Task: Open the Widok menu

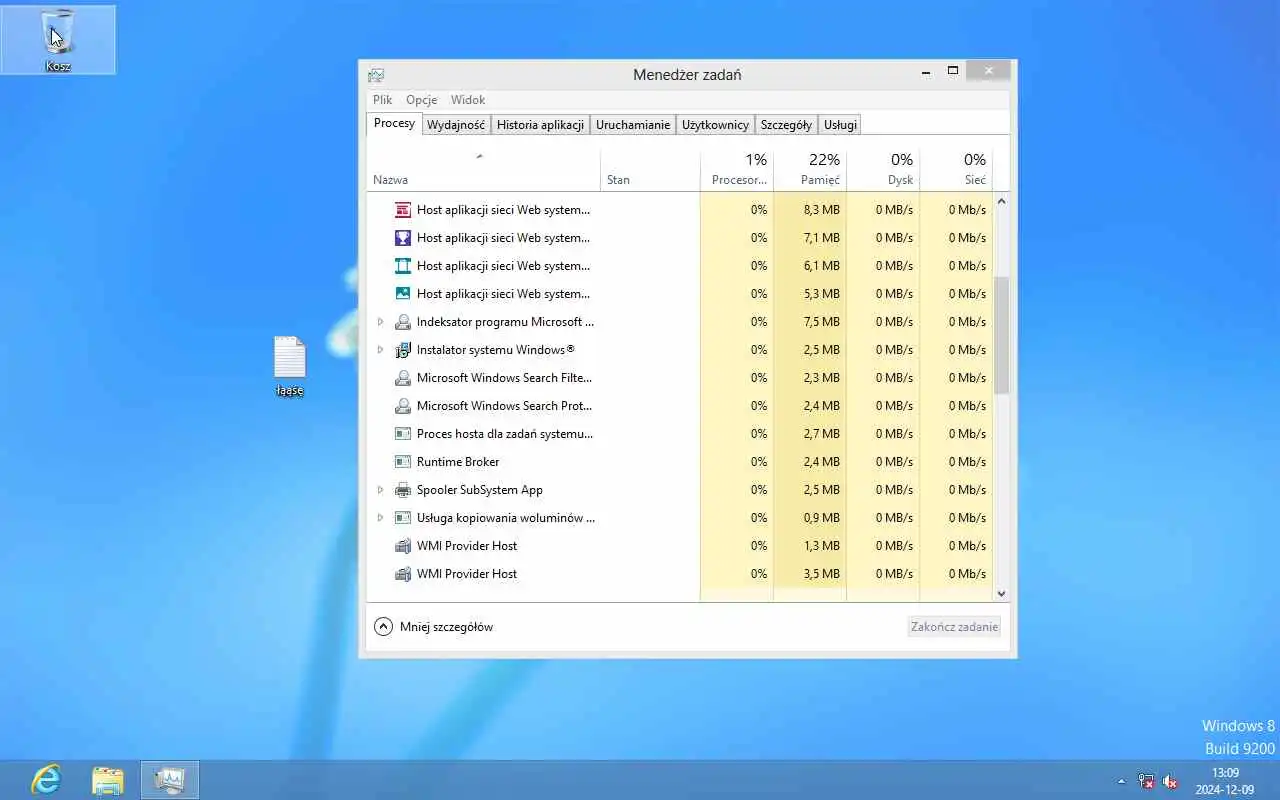Action: coord(468,100)
